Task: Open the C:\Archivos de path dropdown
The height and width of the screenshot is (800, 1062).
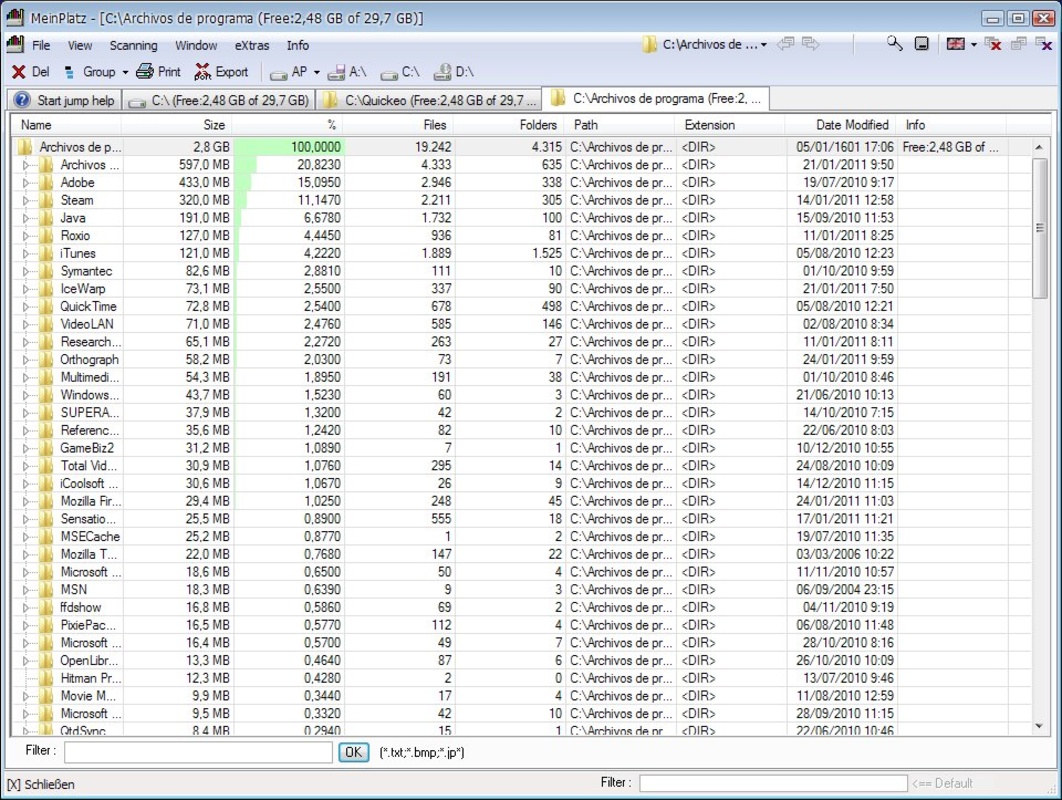Action: pyautogui.click(x=763, y=45)
